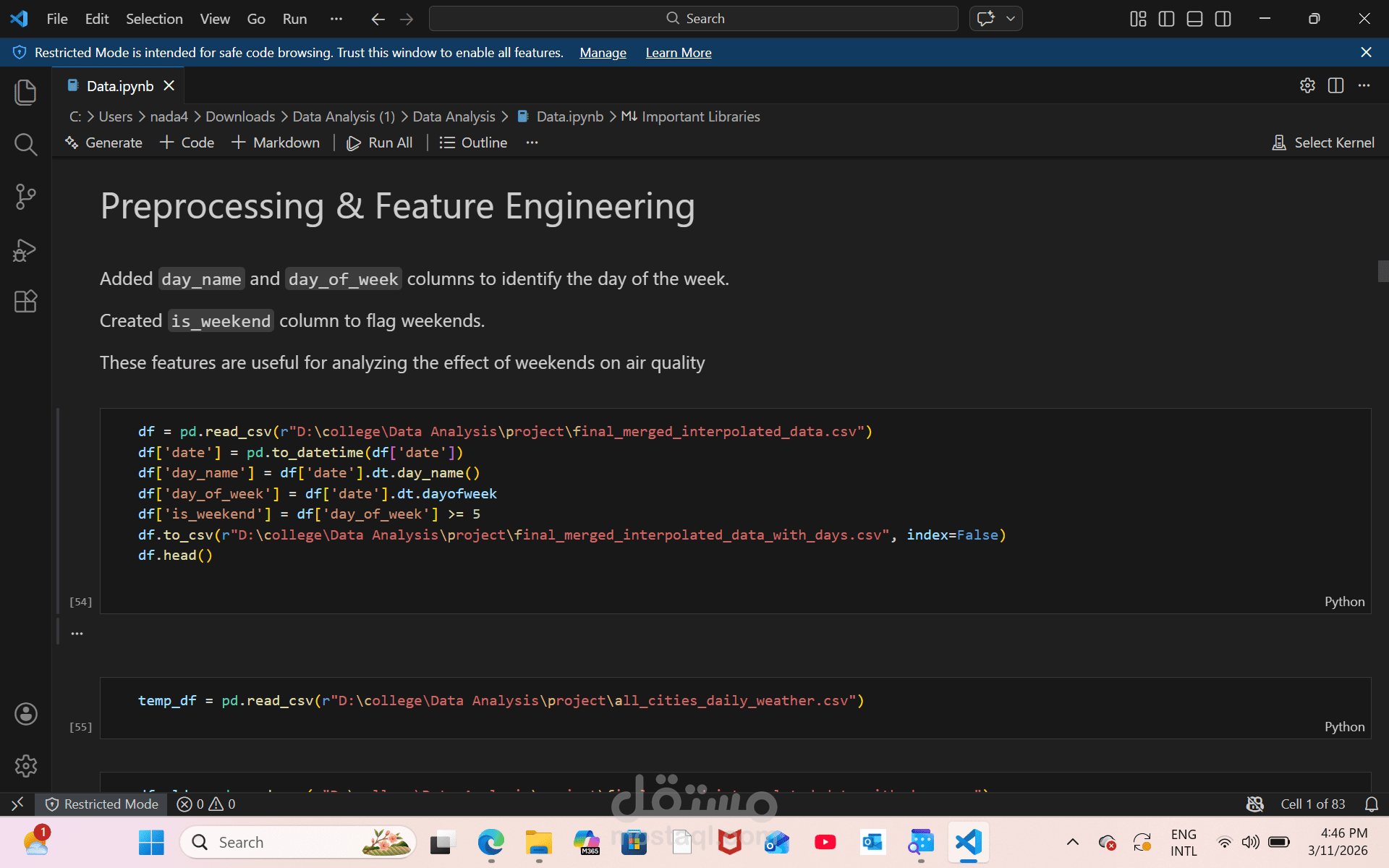The height and width of the screenshot is (868, 1389).
Task: Click the Run All button
Action: pyautogui.click(x=380, y=142)
